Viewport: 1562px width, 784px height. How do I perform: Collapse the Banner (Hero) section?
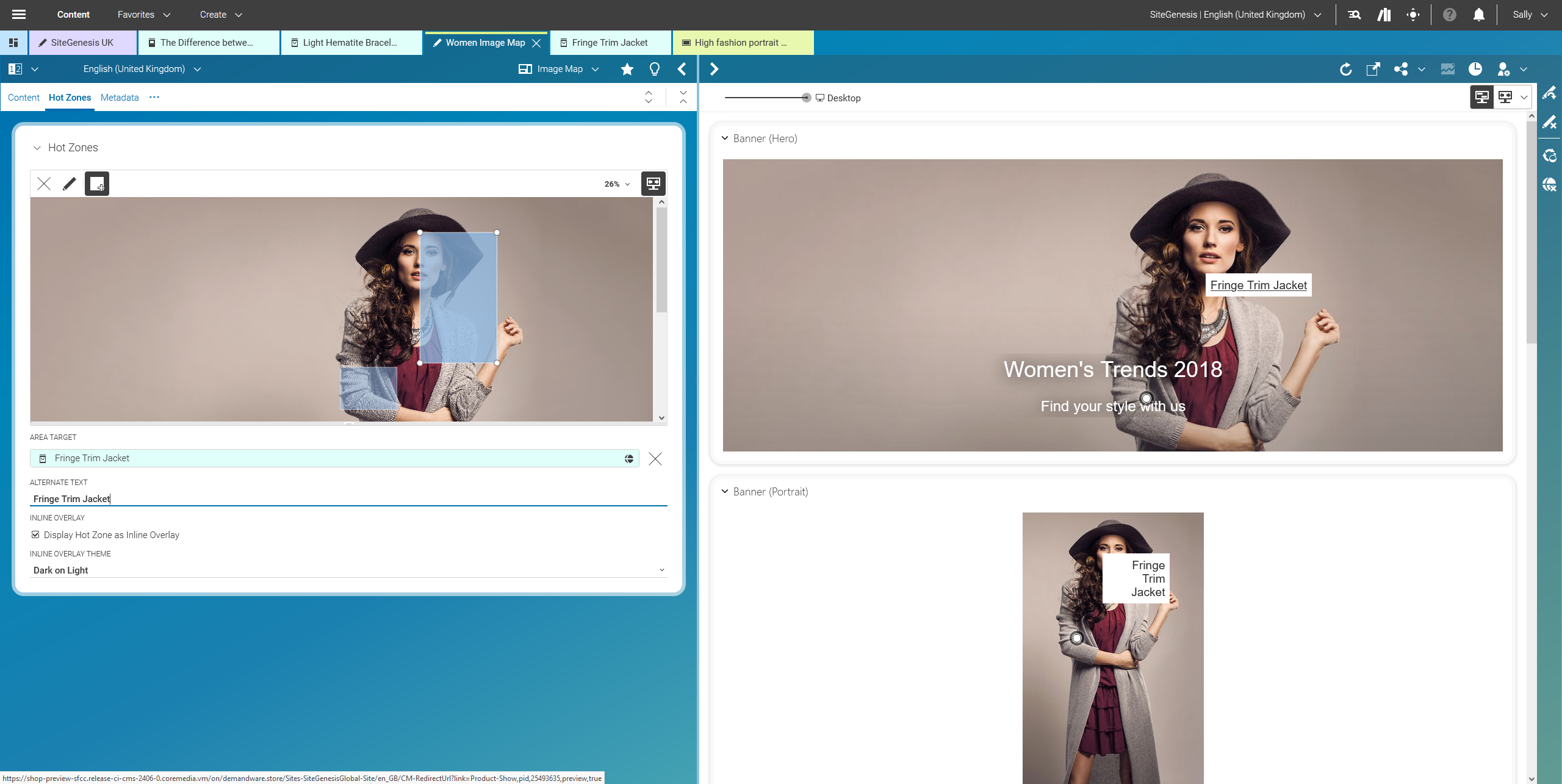click(x=725, y=138)
